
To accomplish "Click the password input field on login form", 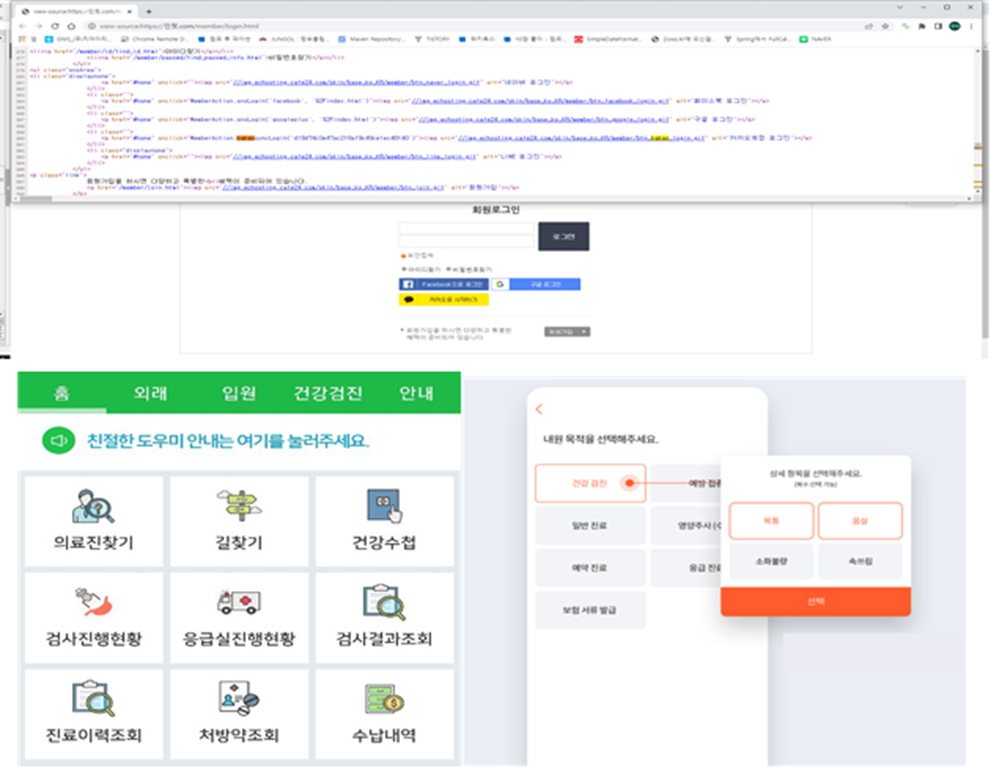I will [x=466, y=242].
